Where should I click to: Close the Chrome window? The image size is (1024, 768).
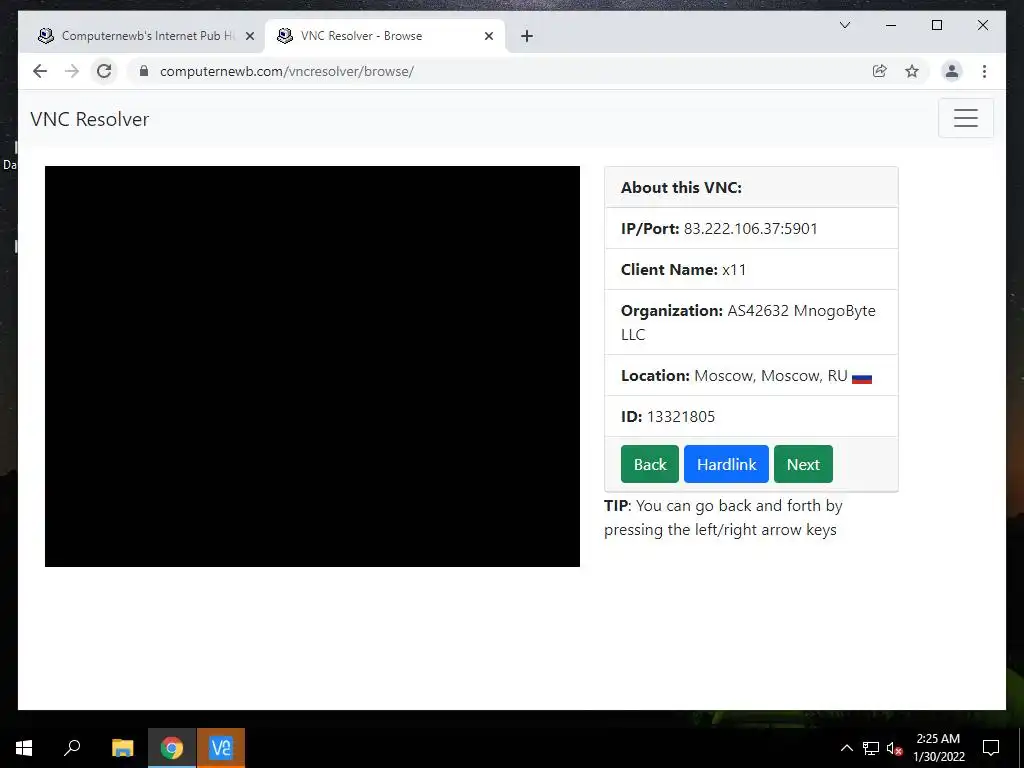(982, 25)
